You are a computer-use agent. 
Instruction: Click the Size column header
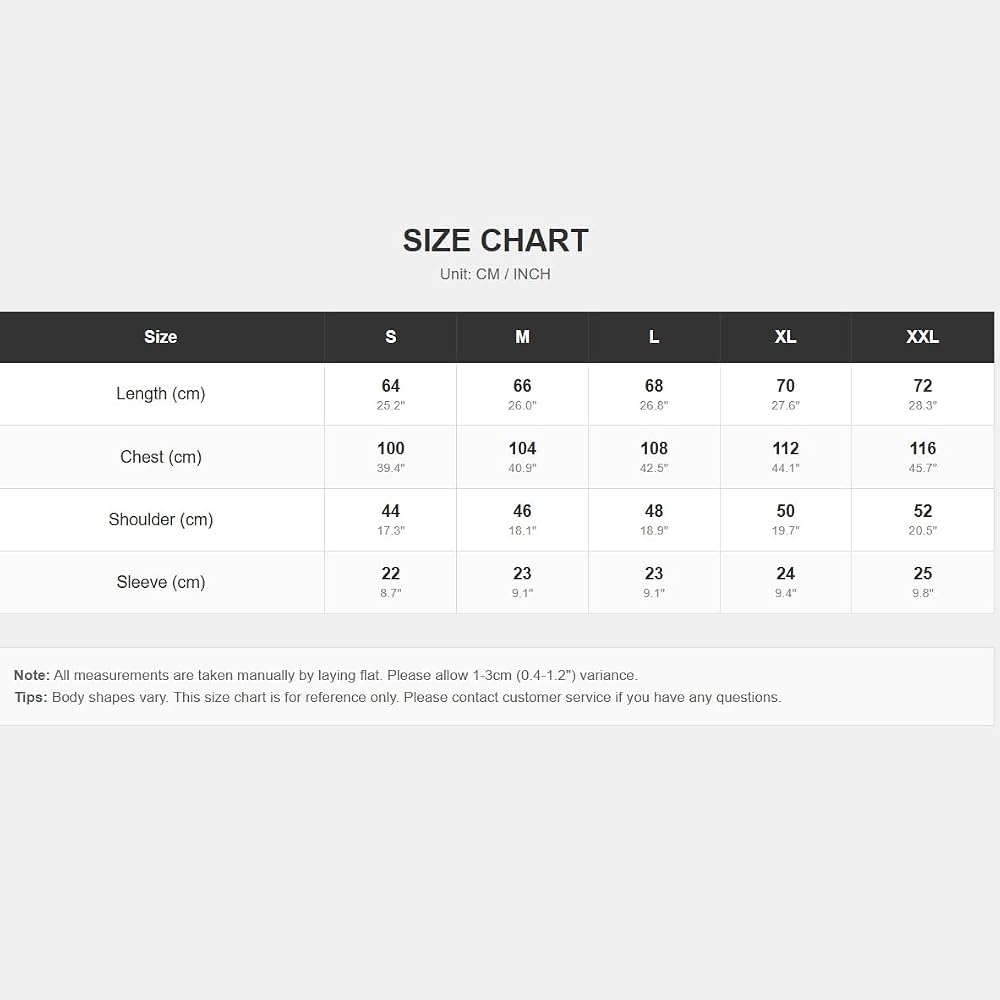click(161, 337)
